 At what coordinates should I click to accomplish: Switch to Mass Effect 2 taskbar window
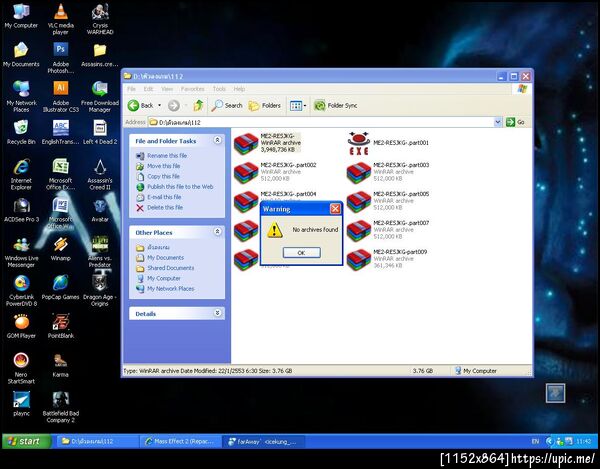click(180, 441)
